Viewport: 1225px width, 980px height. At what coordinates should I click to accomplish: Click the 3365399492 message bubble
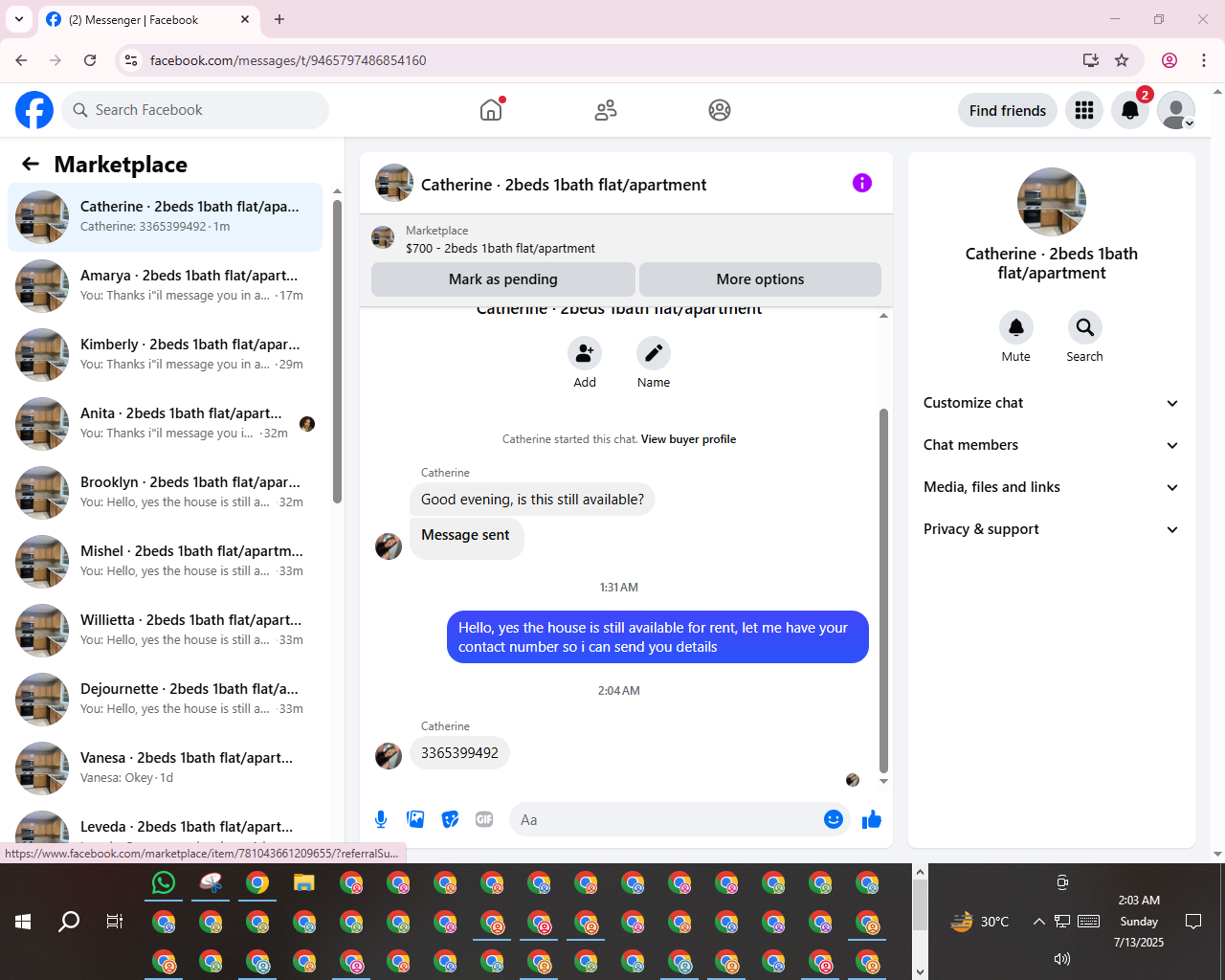coord(459,753)
